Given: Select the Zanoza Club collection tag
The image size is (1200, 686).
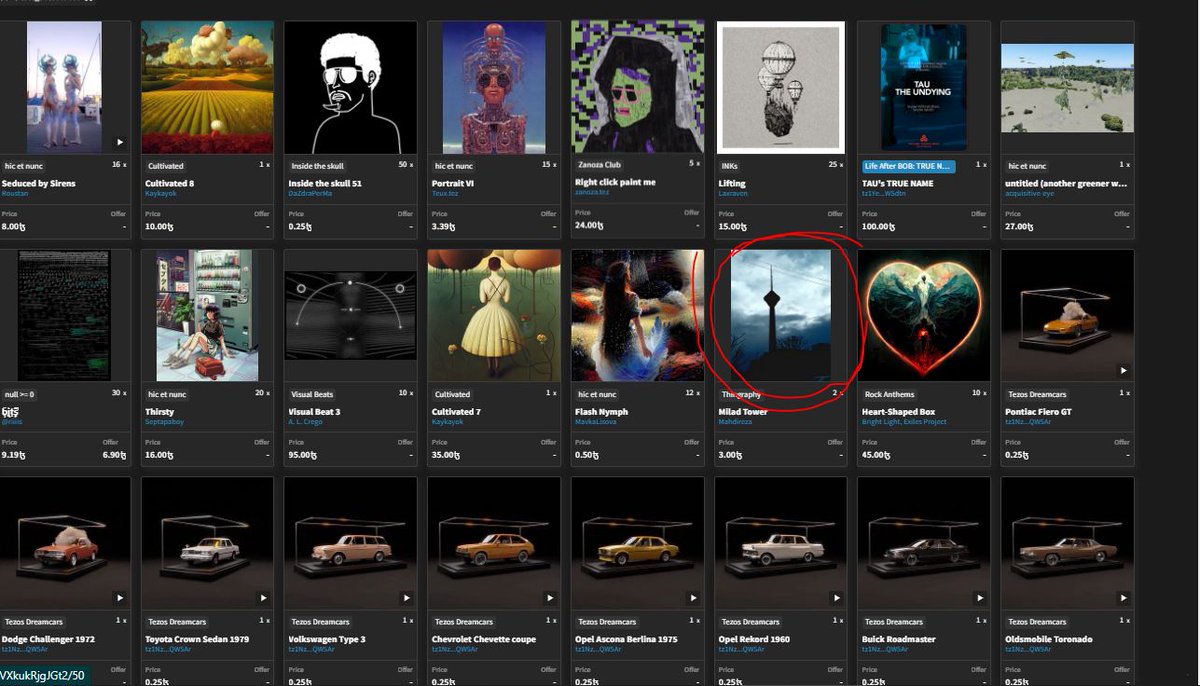Looking at the screenshot, I should 599,166.
